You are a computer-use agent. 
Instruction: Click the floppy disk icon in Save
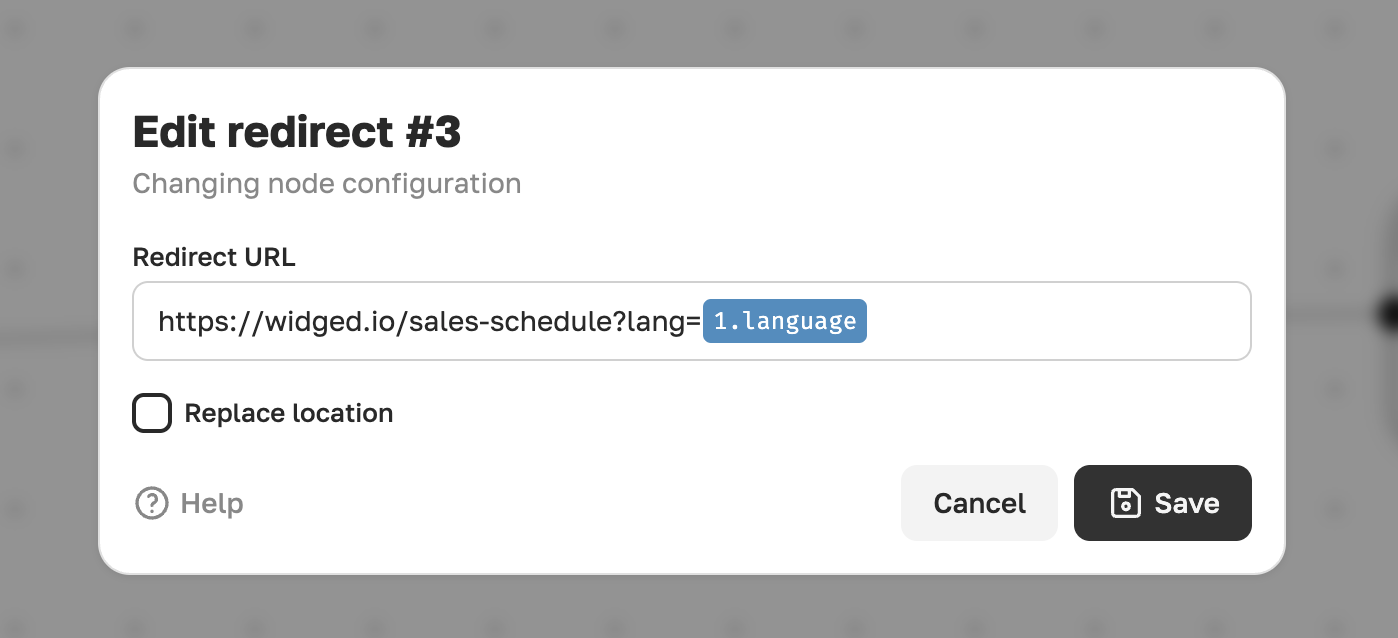tap(1126, 503)
